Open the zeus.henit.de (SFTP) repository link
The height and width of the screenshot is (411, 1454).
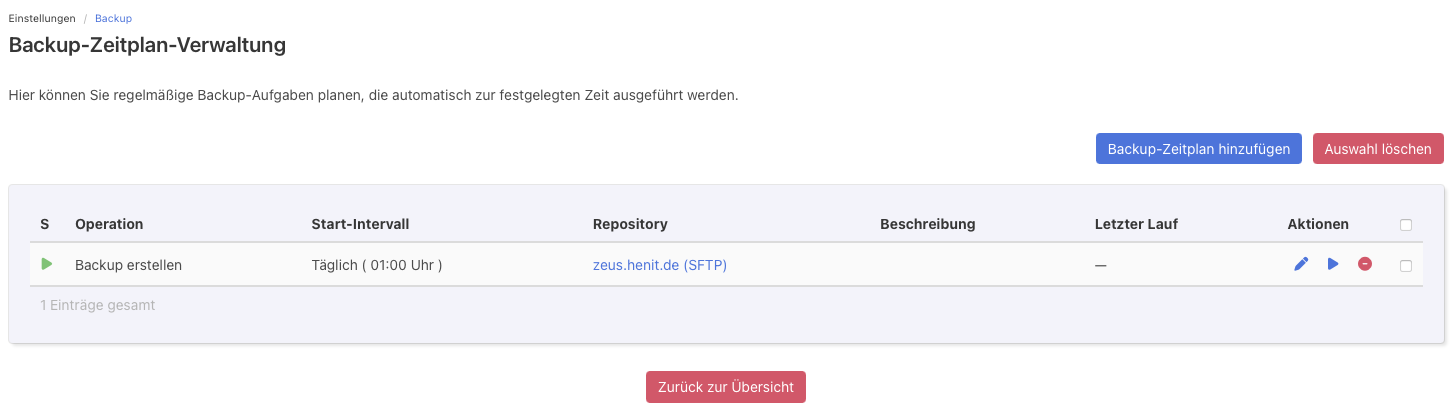660,265
